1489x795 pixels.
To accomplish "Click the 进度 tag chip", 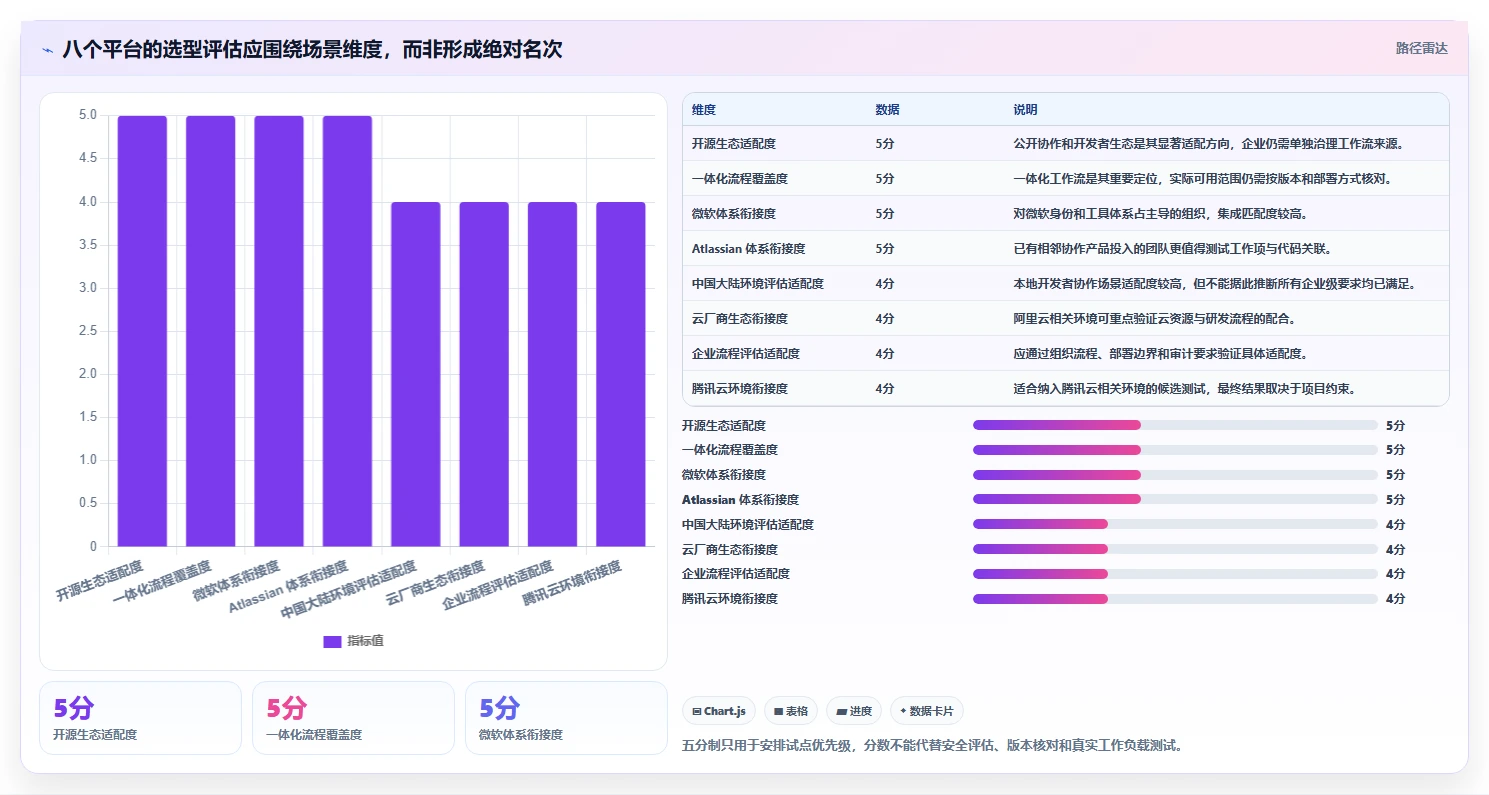I will tap(854, 711).
